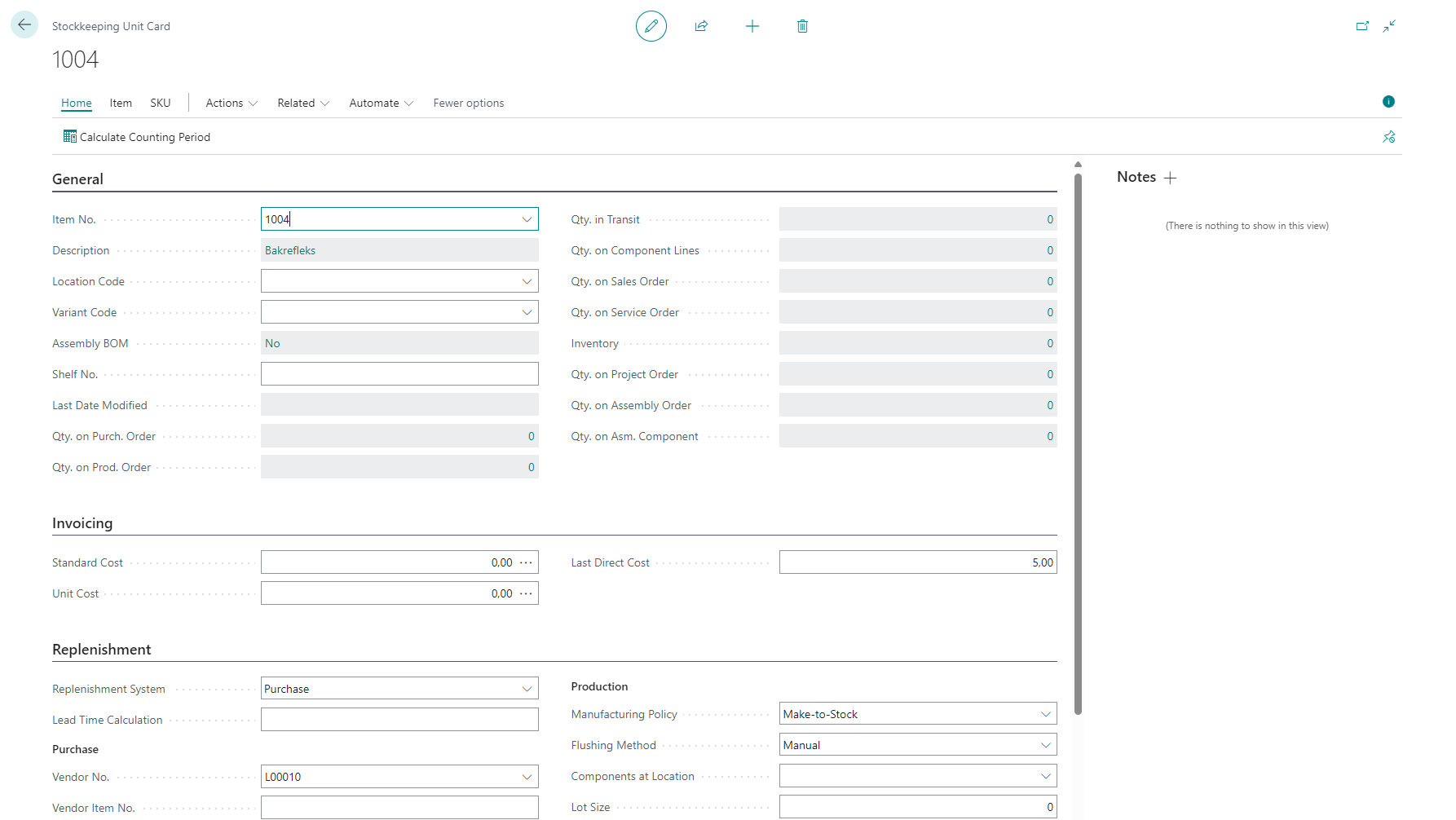Expand the Location Code dropdown
This screenshot has height=820, width=1456.
tap(527, 281)
